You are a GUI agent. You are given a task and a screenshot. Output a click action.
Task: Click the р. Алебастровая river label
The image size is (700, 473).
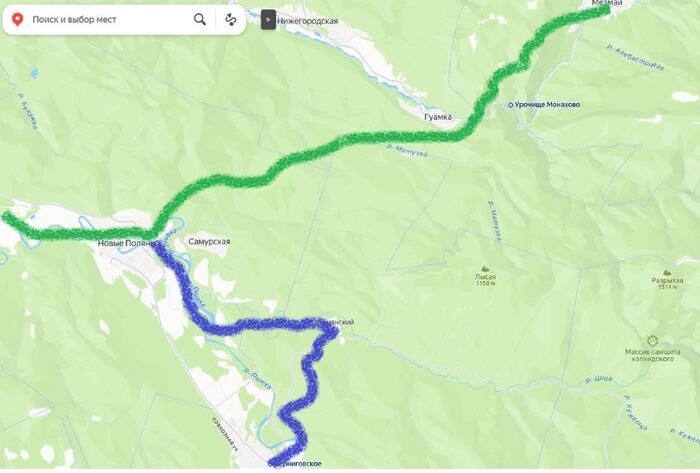click(635, 57)
